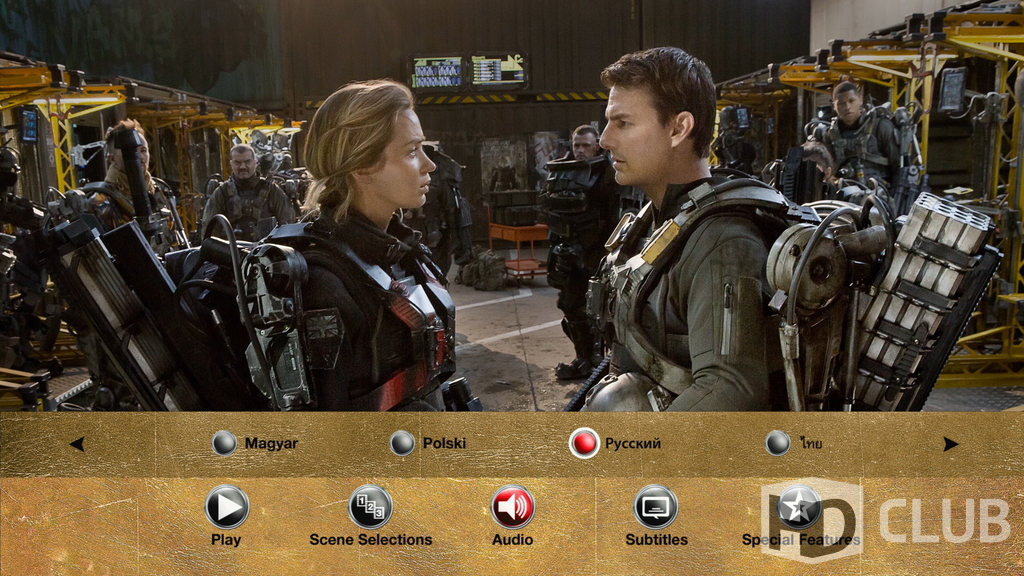Select the red Audio speaker icon
The width and height of the screenshot is (1024, 576).
click(x=513, y=507)
